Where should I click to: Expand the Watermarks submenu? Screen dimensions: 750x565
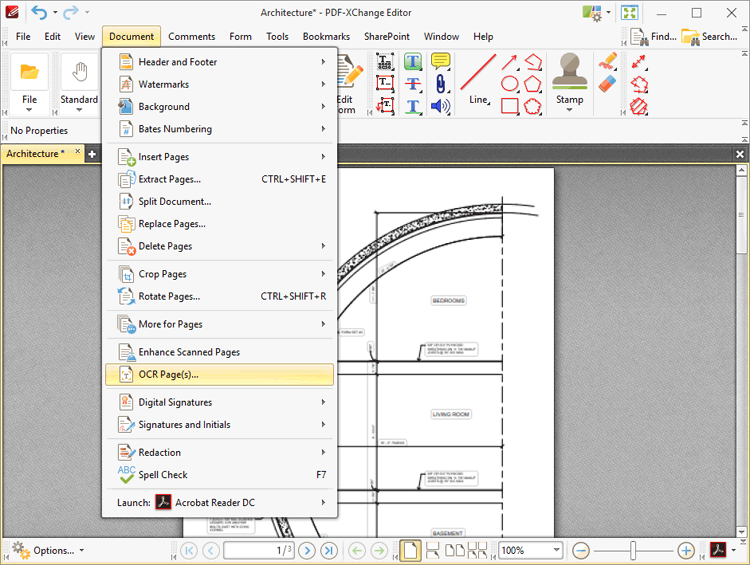(x=220, y=84)
